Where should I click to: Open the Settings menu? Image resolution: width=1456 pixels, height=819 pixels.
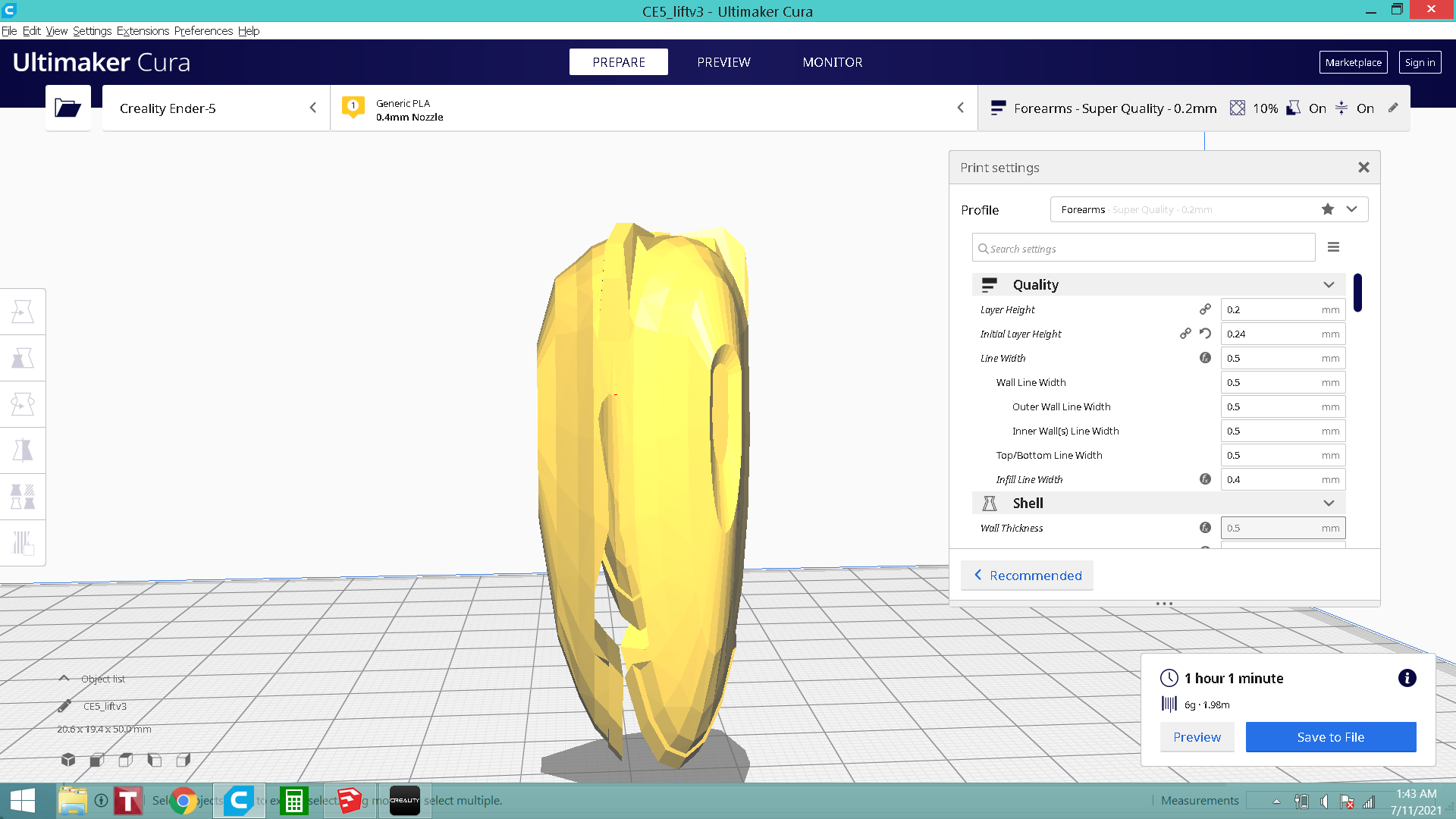tap(92, 31)
